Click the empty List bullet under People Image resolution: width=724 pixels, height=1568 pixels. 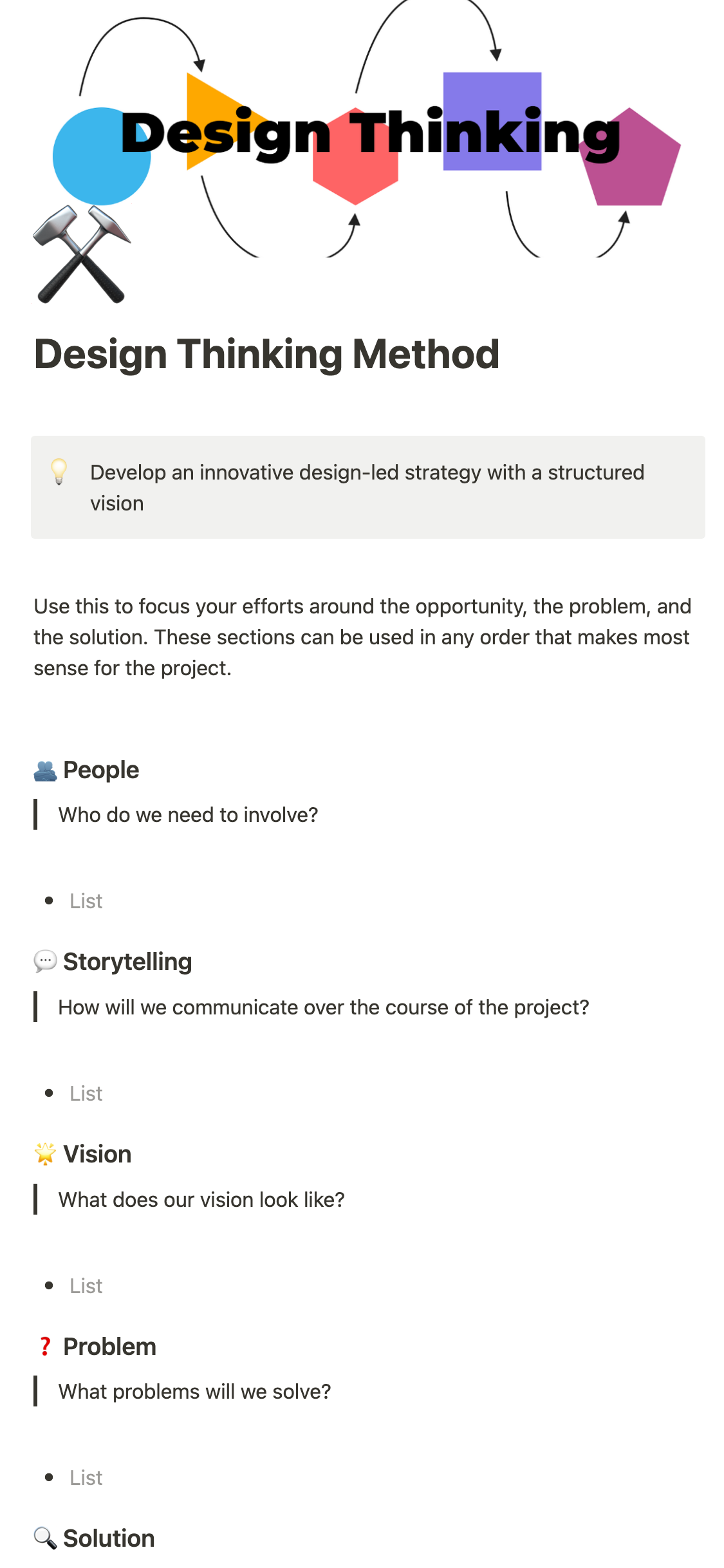point(86,901)
